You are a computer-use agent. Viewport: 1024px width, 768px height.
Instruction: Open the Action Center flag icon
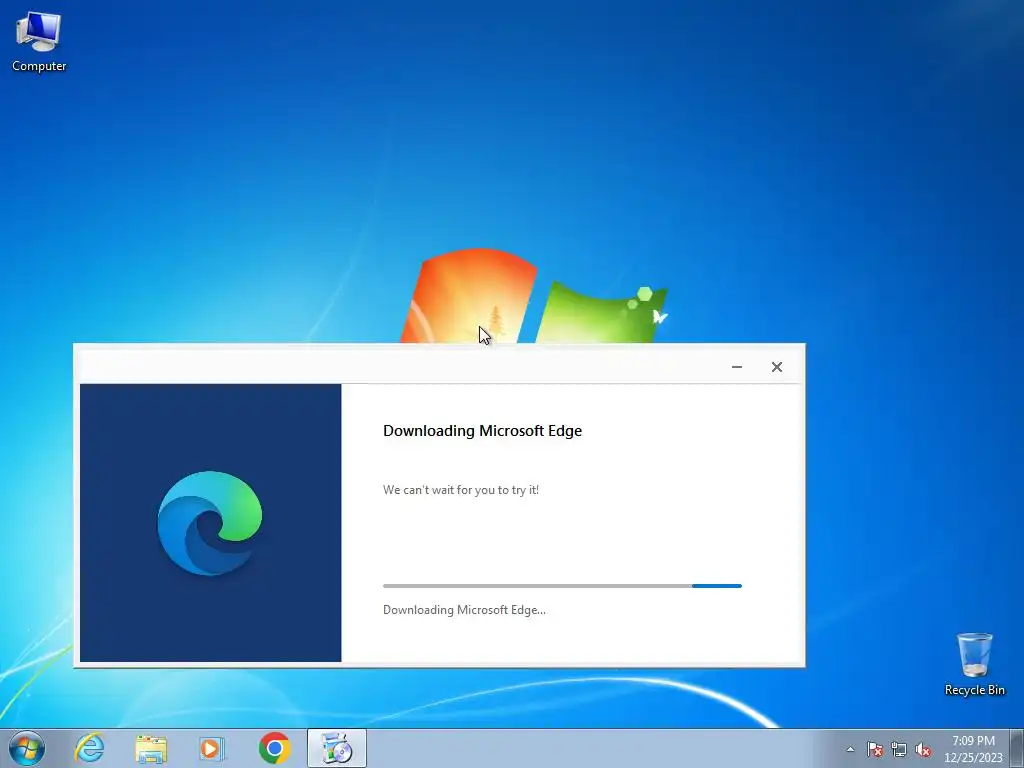[875, 749]
